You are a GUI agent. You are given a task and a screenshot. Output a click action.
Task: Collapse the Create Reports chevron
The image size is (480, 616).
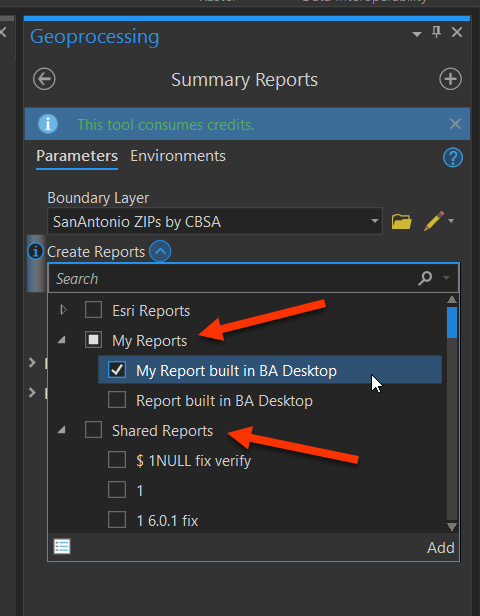tap(160, 251)
